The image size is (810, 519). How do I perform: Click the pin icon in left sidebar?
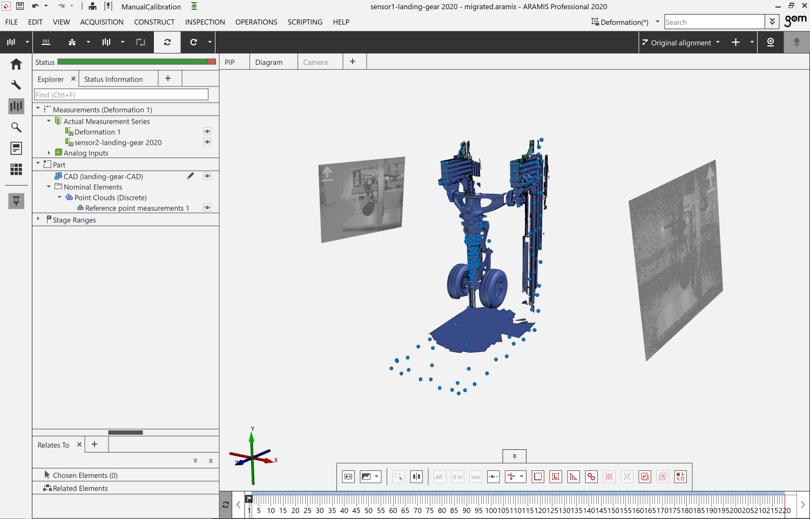pos(16,201)
